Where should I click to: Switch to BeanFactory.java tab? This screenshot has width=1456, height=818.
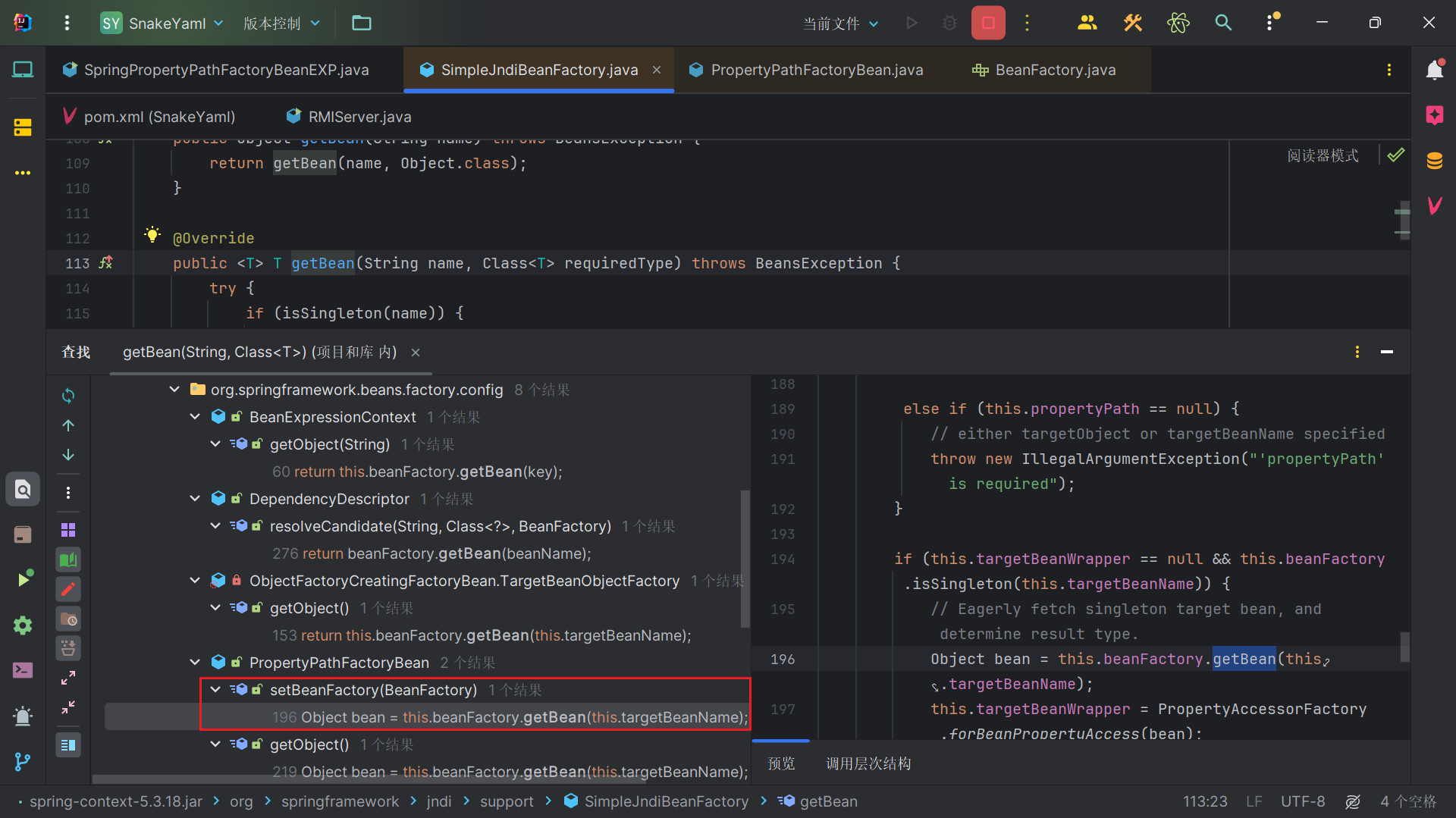pos(1044,70)
